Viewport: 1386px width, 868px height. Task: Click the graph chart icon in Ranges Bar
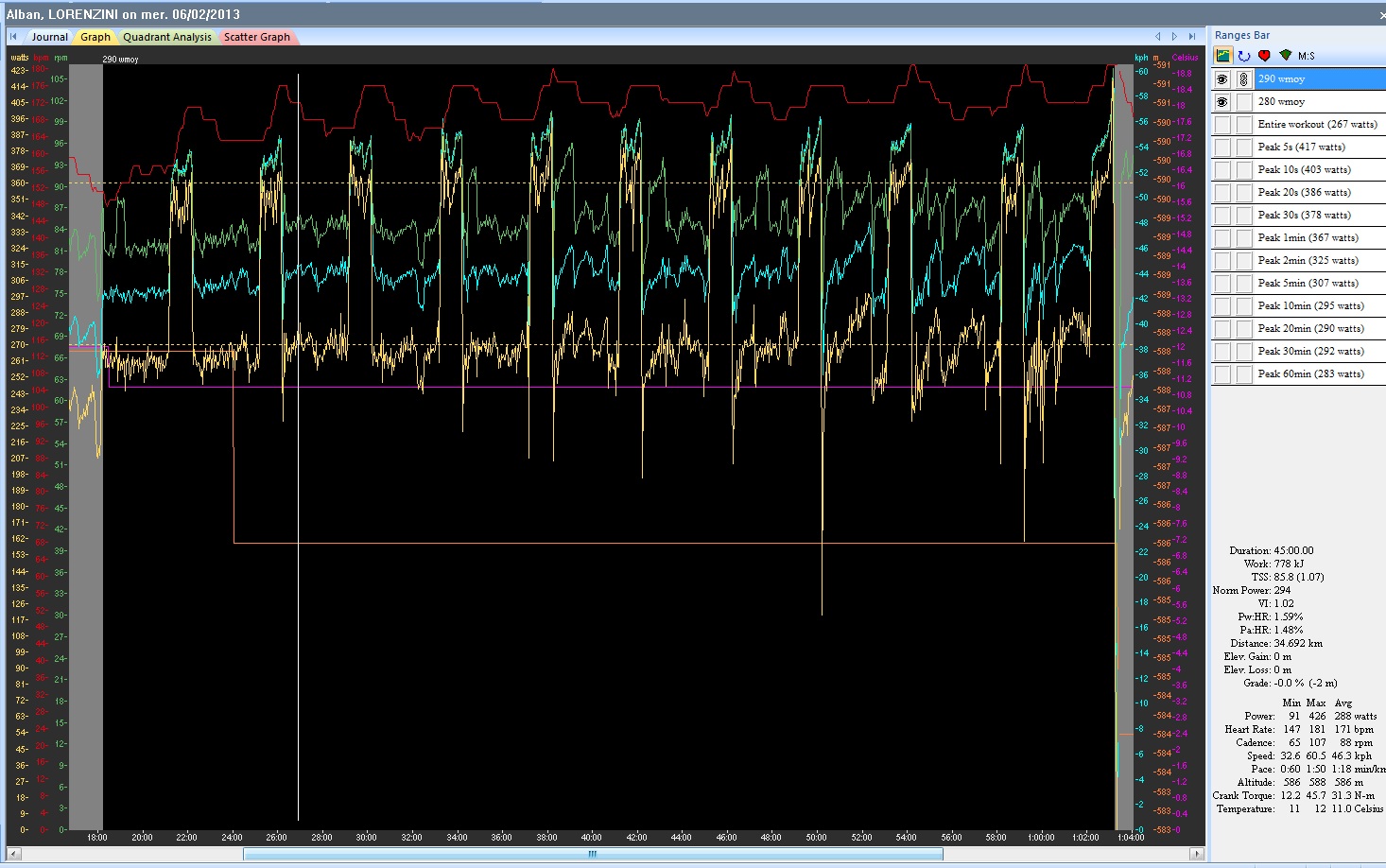point(1223,56)
